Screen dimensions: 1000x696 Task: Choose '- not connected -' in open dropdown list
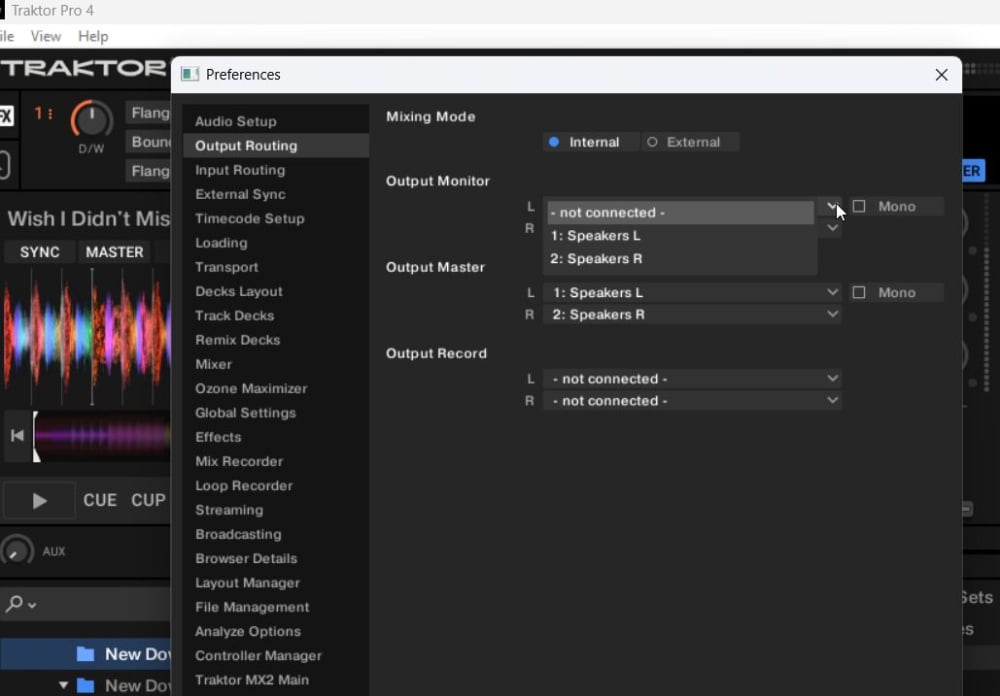(x=680, y=213)
